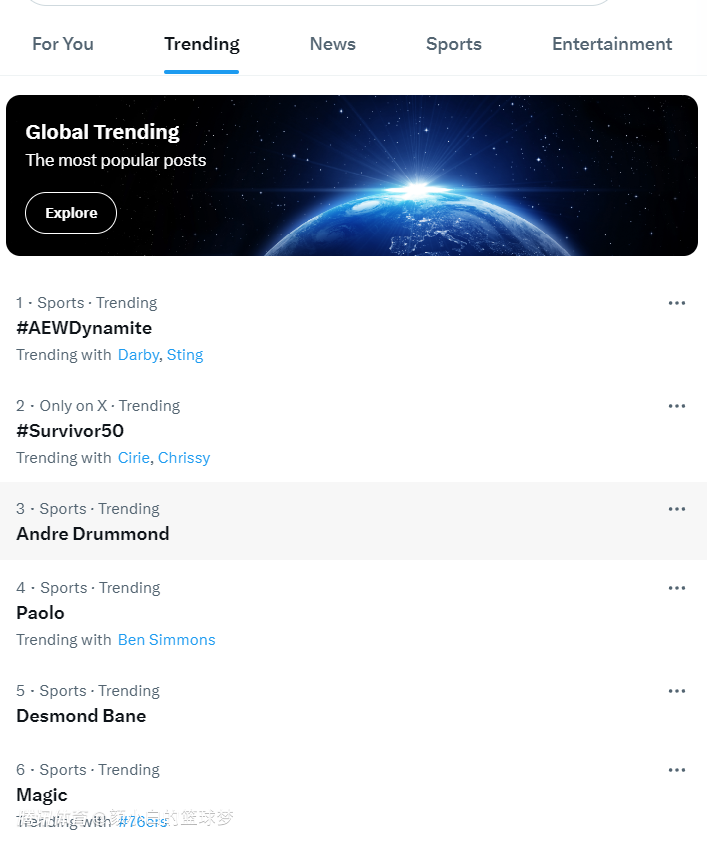Open the Entertainment tab
The width and height of the screenshot is (707, 842).
tap(612, 44)
